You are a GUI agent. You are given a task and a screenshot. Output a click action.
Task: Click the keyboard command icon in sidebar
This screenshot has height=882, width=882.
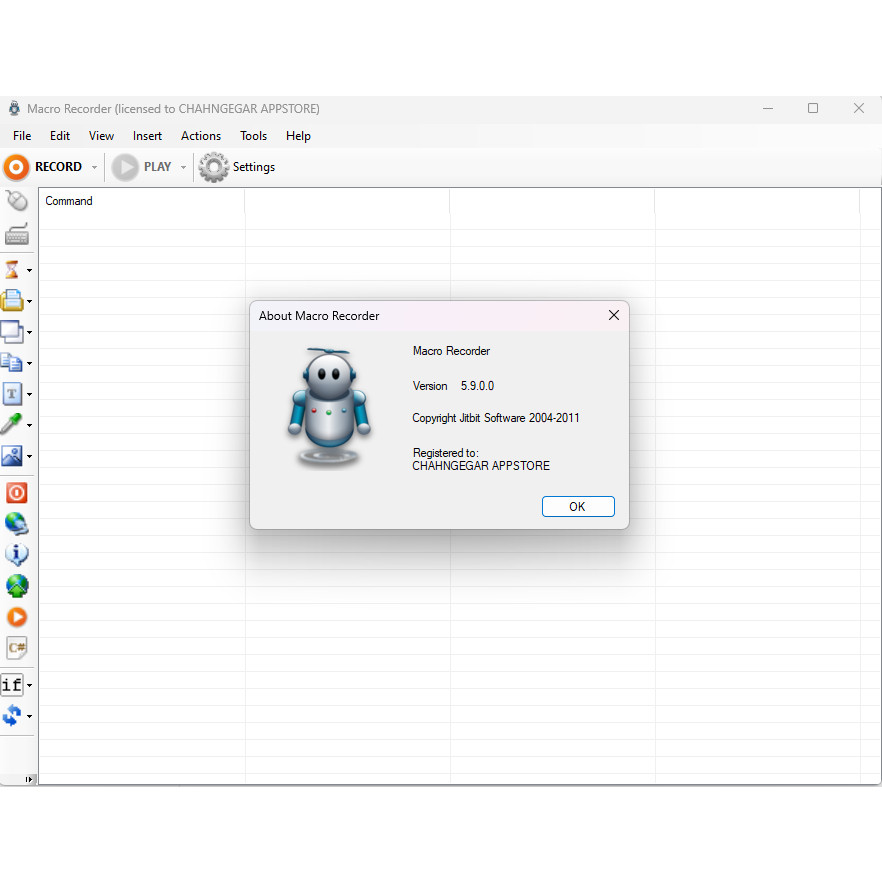16,234
